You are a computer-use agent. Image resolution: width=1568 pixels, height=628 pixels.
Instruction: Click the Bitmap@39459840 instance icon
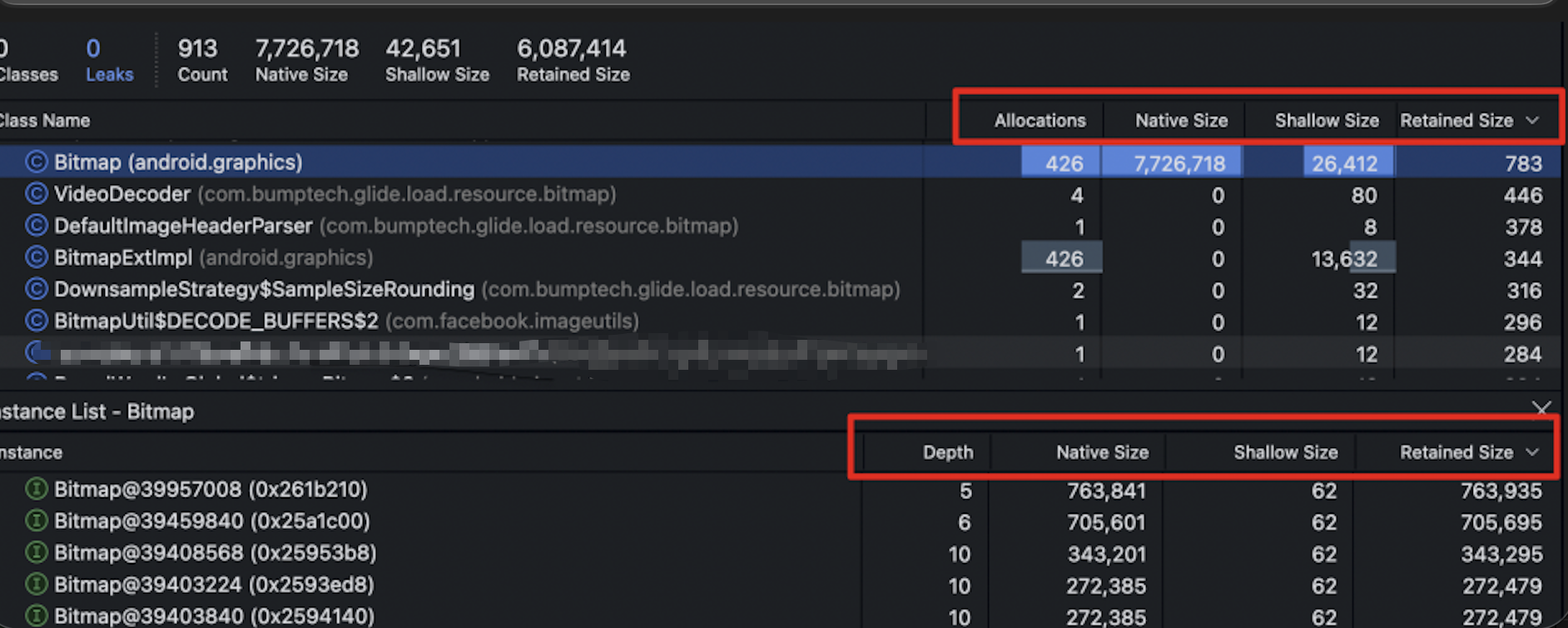click(36, 521)
